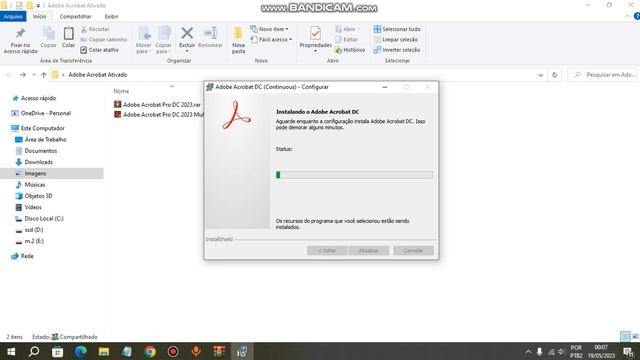Show hidden system tray icons

coord(529,351)
